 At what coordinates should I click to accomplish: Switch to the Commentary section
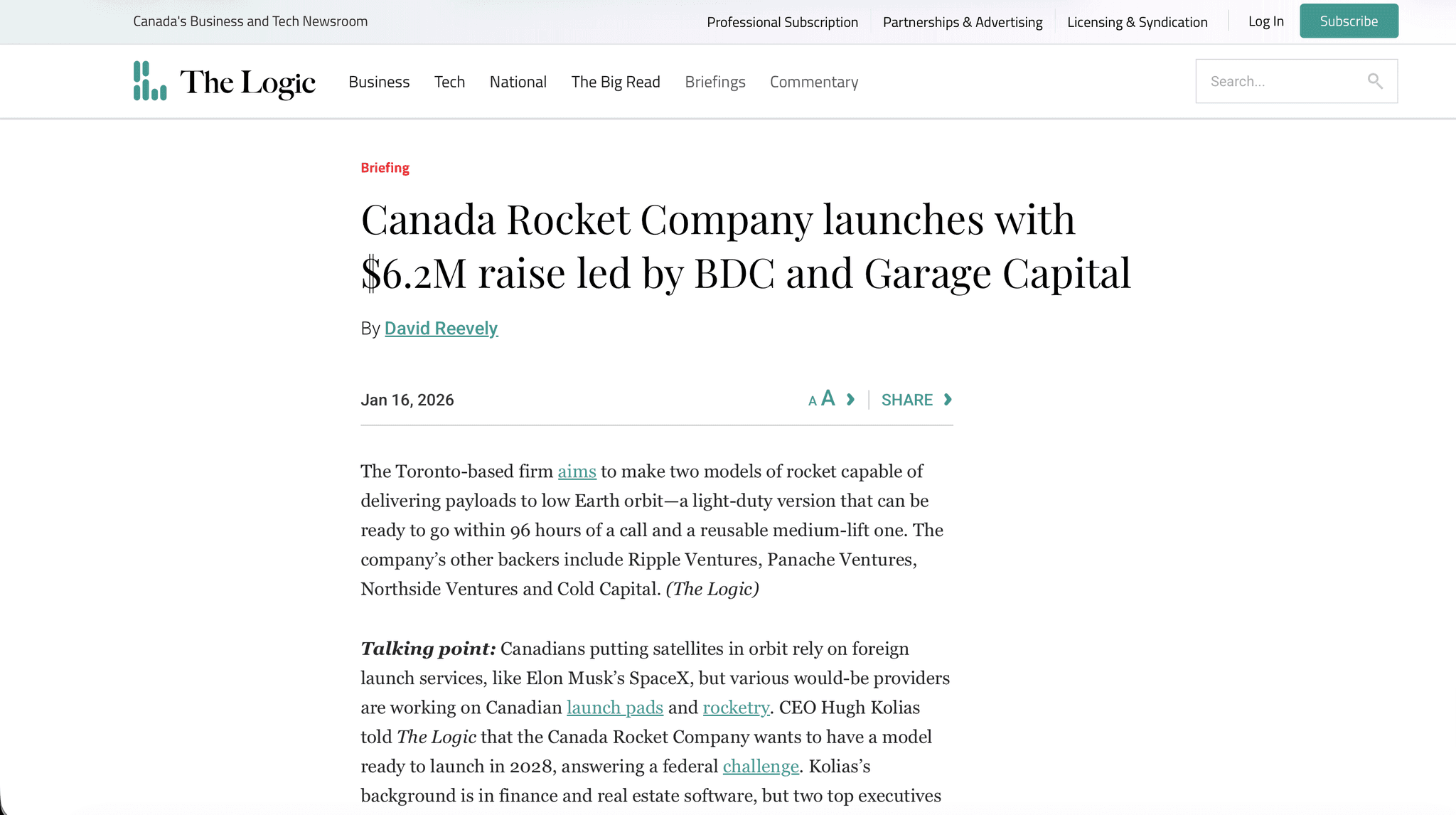point(813,81)
